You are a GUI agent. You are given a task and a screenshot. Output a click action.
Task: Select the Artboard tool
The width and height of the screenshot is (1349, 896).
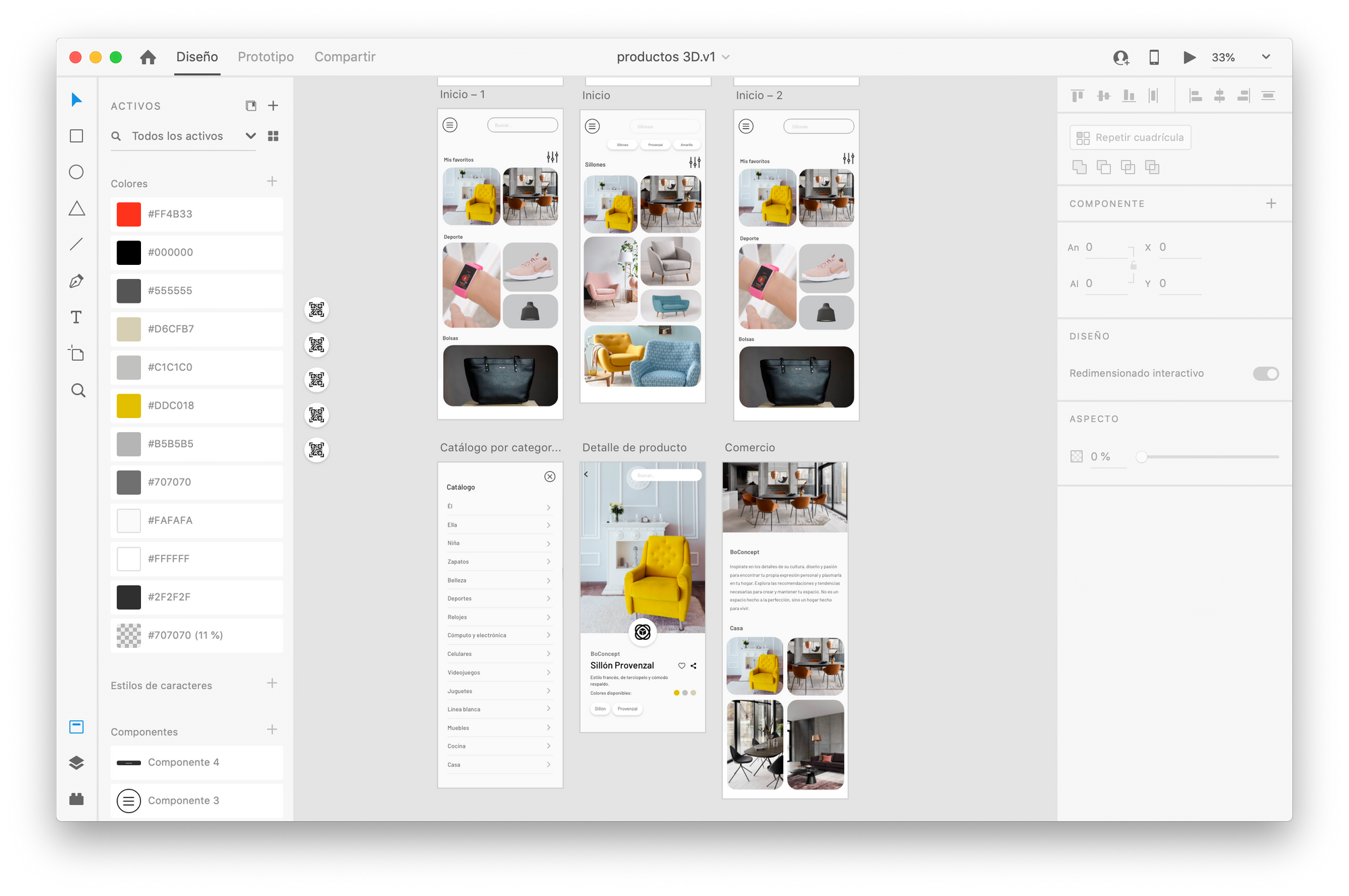click(76, 353)
